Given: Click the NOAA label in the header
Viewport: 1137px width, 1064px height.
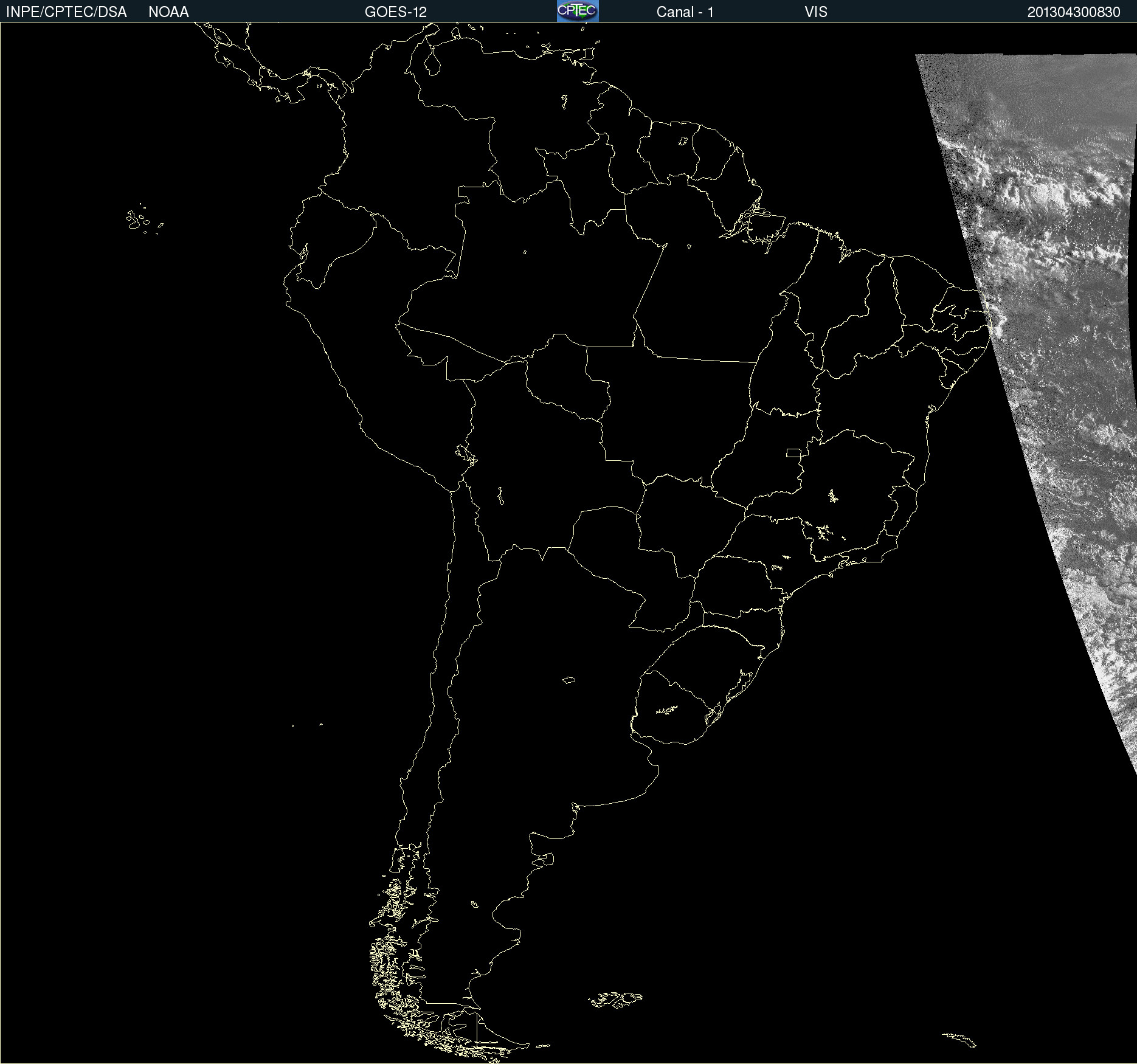Looking at the screenshot, I should (168, 12).
